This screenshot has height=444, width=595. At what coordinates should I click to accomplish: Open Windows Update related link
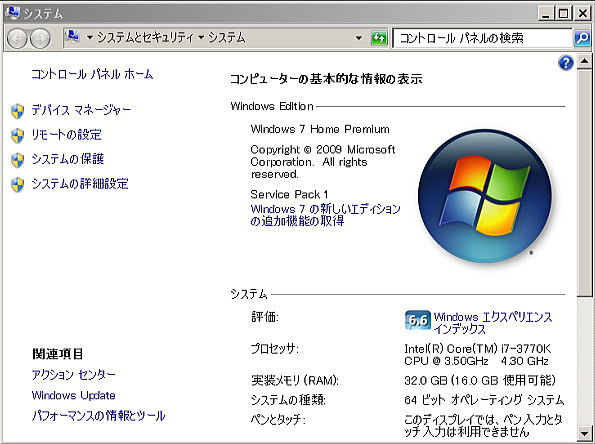[x=74, y=395]
